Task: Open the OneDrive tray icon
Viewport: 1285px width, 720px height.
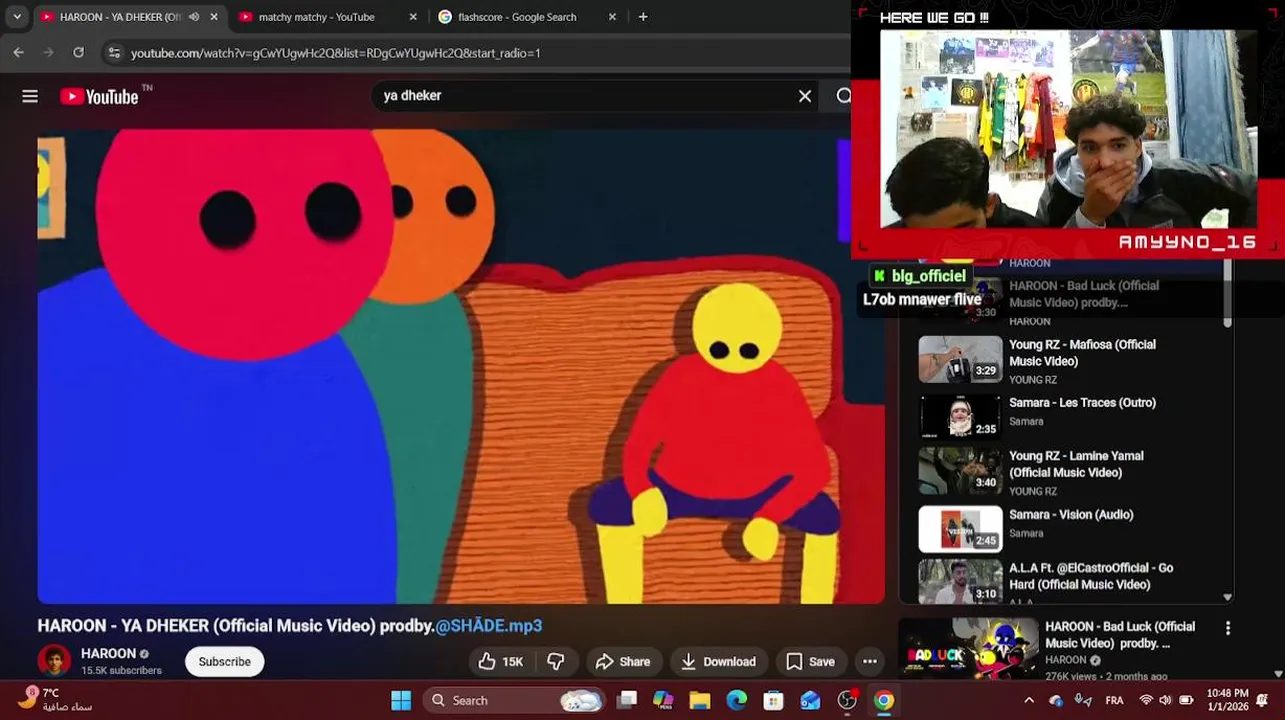Action: [x=1056, y=700]
